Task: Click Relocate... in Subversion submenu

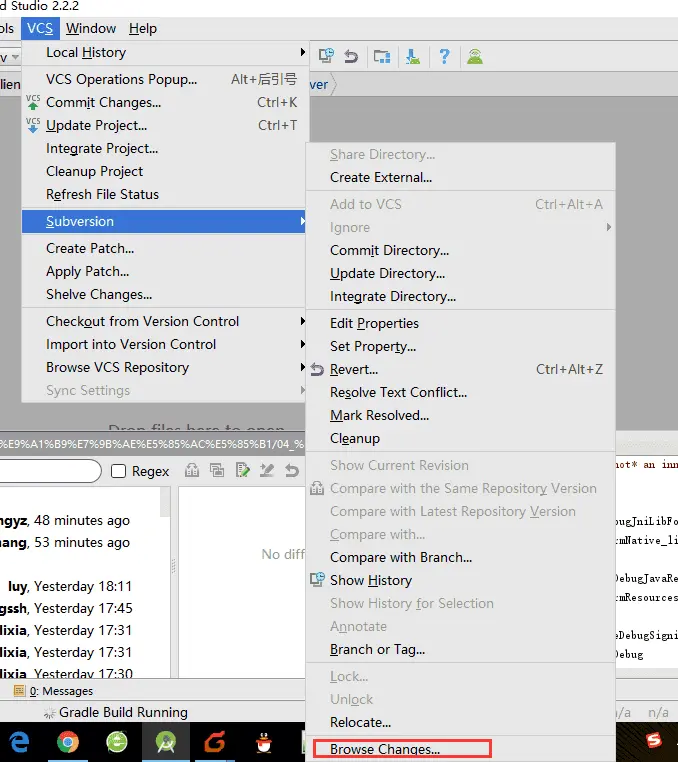Action: point(461,722)
